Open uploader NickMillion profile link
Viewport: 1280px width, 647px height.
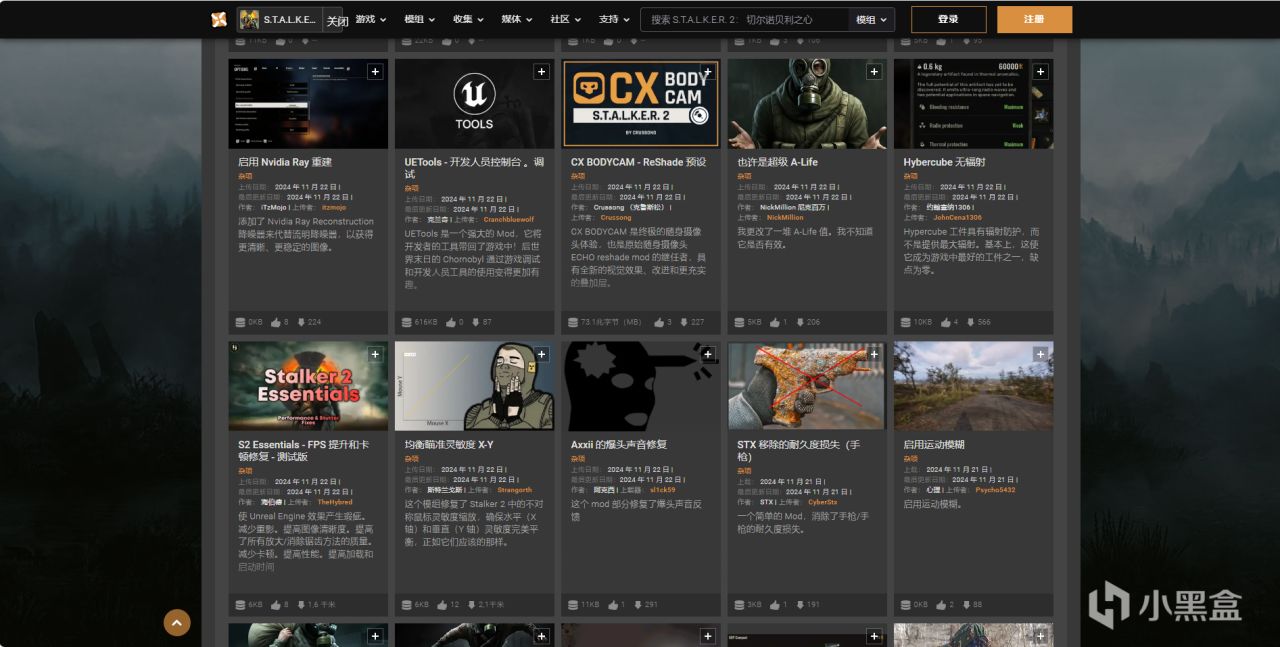(x=785, y=217)
